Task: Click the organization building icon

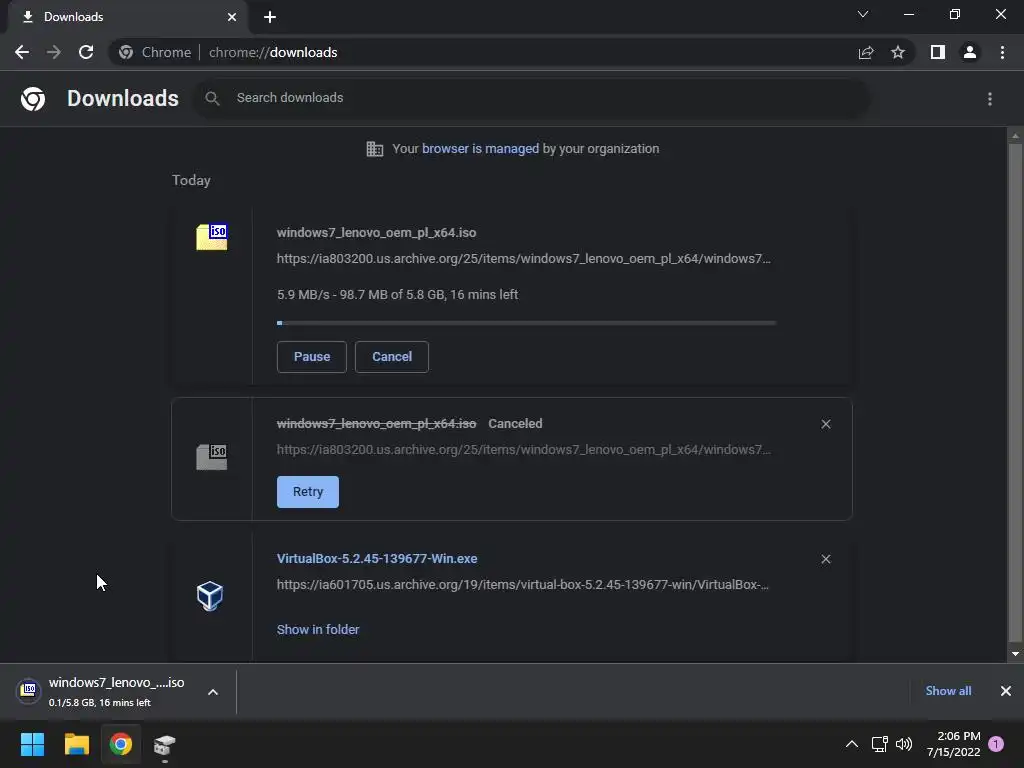Action: click(375, 149)
